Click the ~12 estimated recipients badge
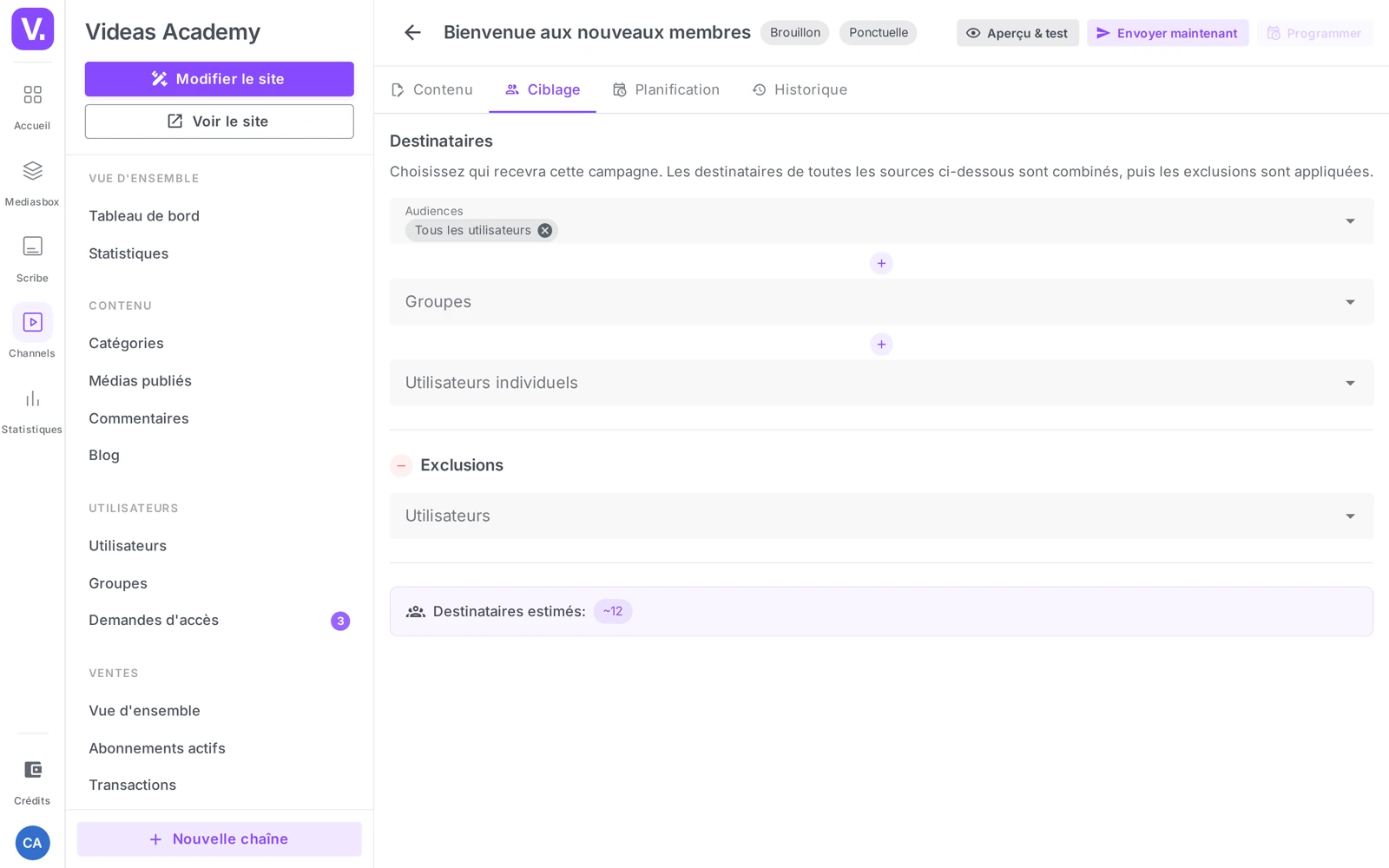 coord(613,612)
